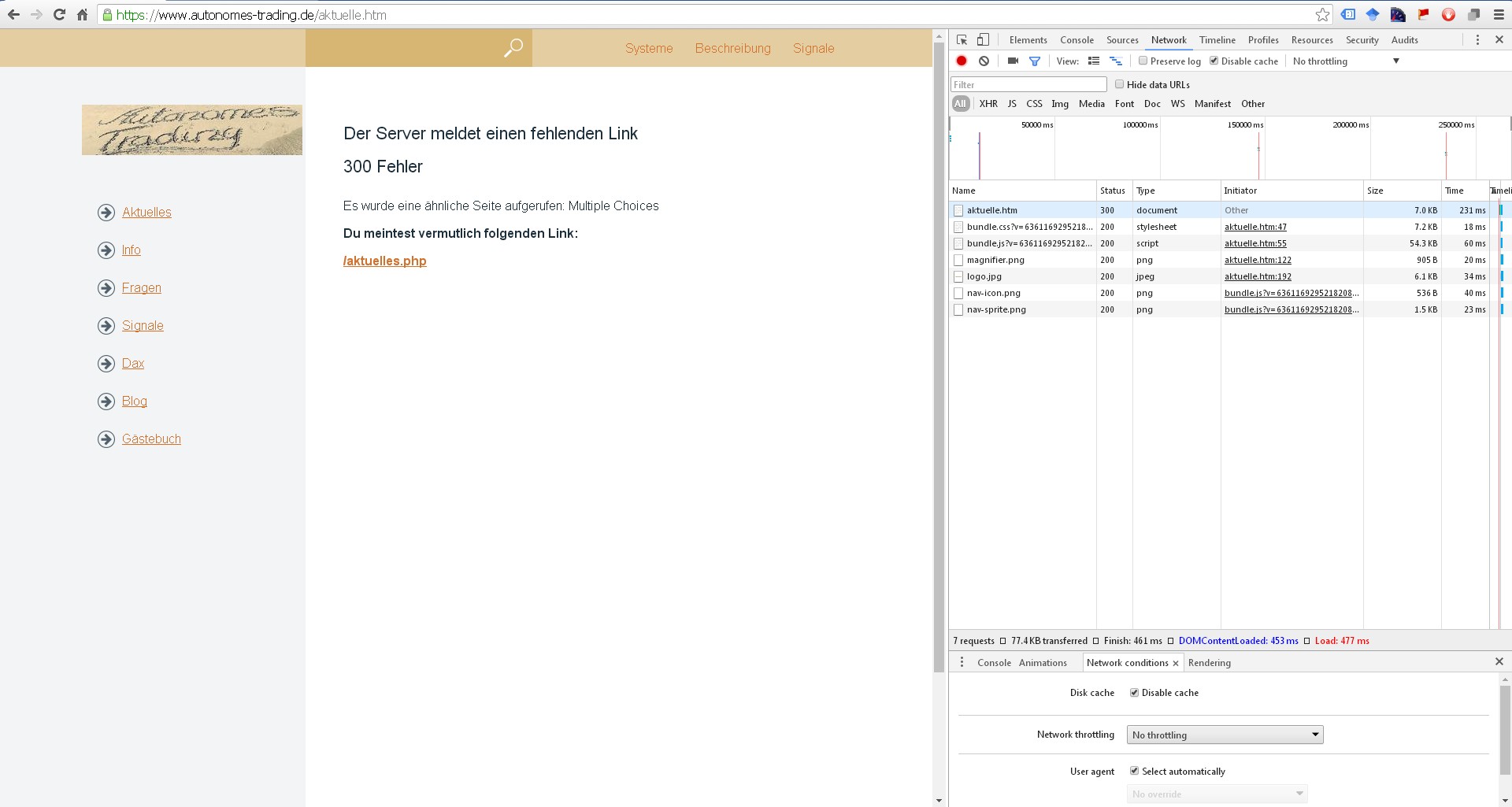Open the red stop-hand extension icon

(1448, 15)
